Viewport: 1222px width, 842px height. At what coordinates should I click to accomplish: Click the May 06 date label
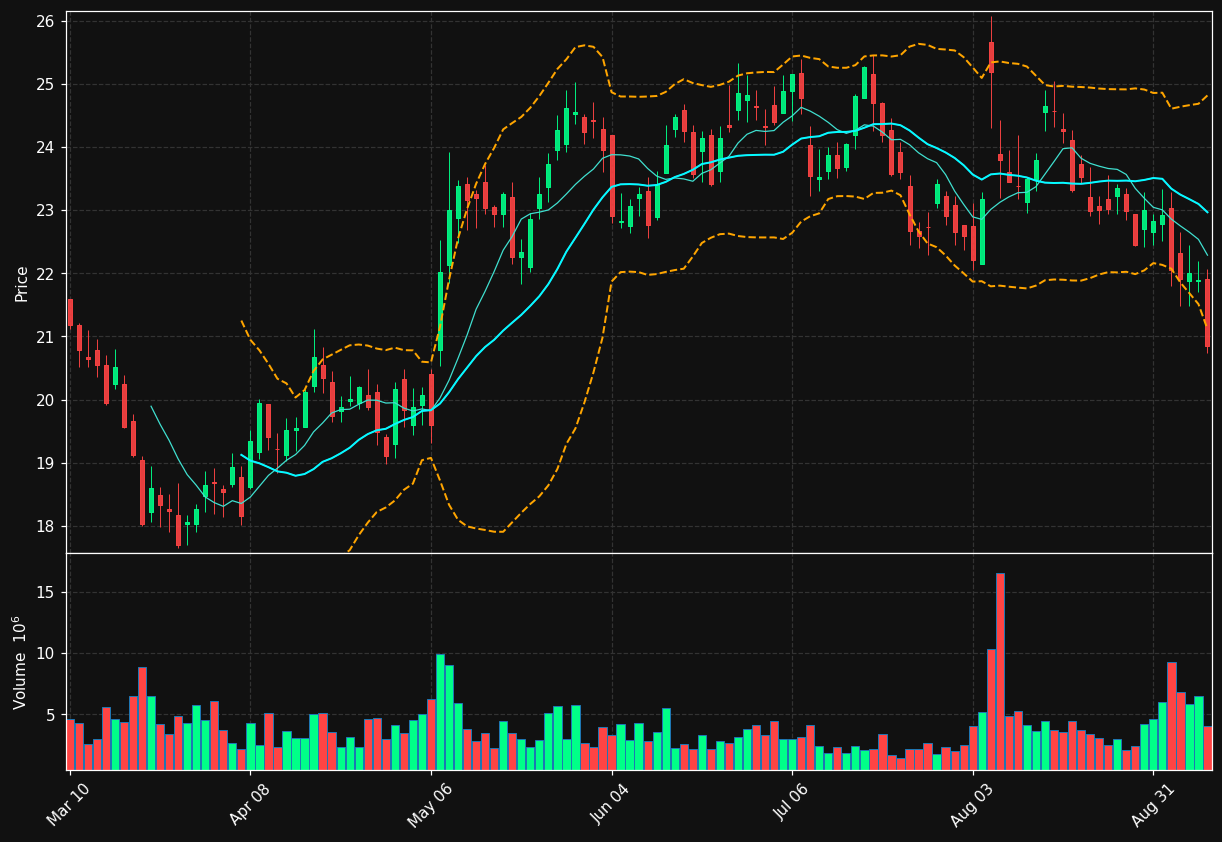[430, 803]
